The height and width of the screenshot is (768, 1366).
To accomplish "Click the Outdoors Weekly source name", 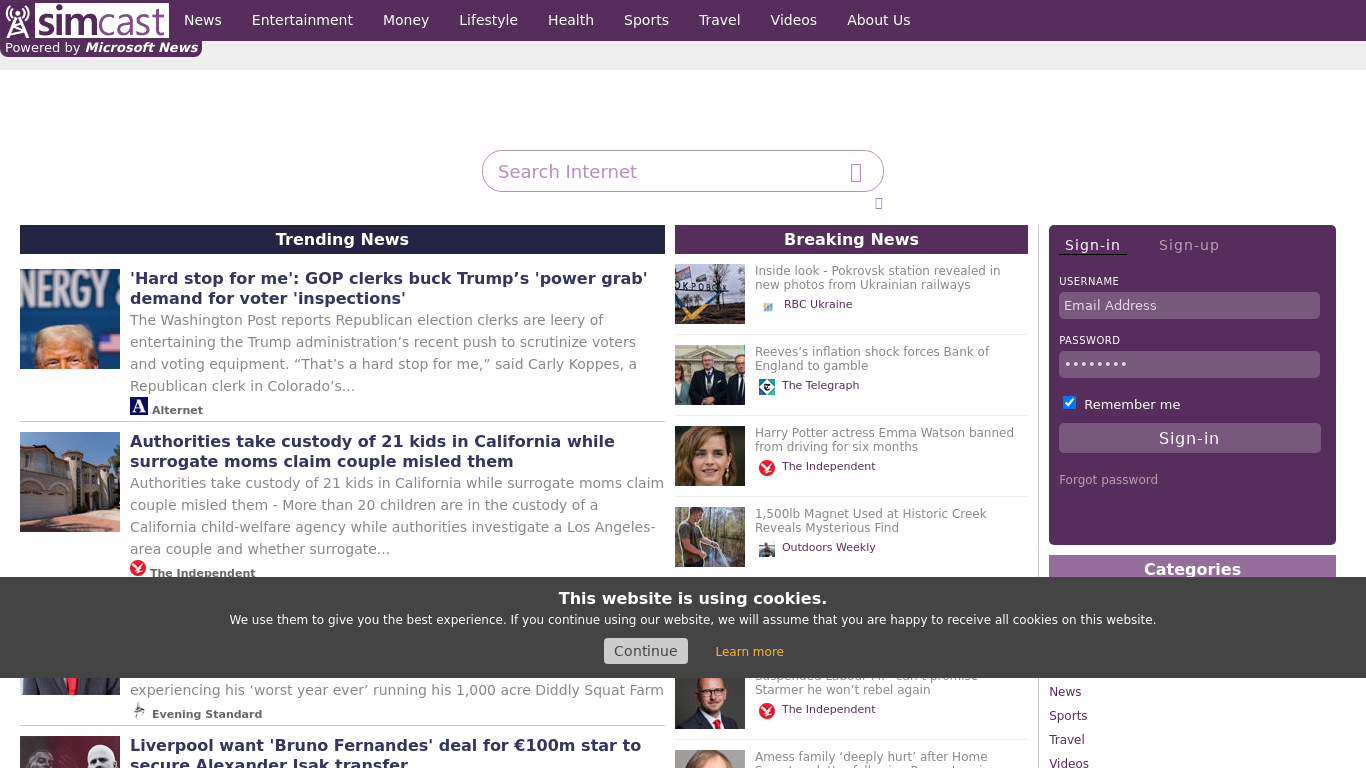I will click(x=828, y=547).
